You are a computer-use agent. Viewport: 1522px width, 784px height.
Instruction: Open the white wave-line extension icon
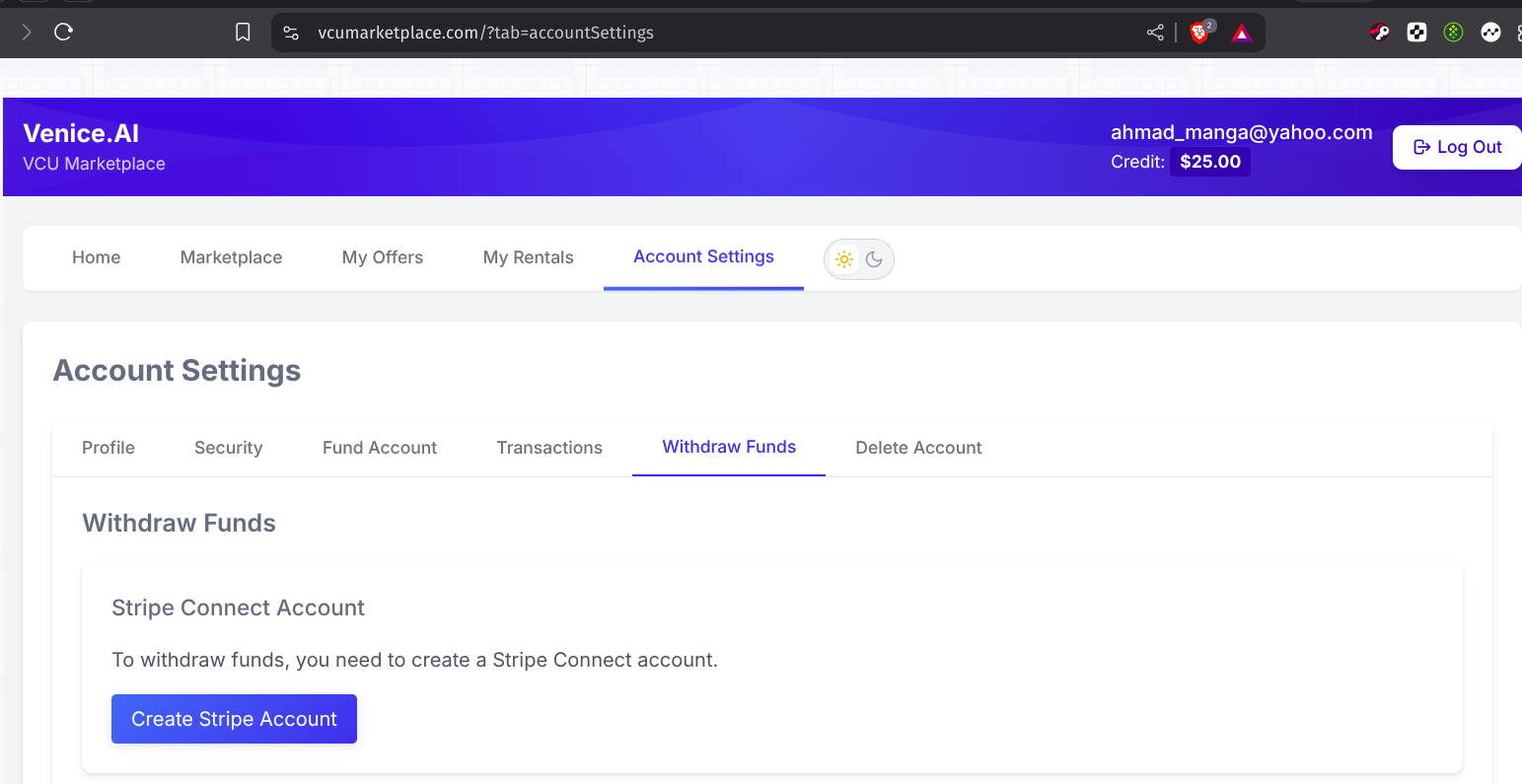click(x=1490, y=33)
